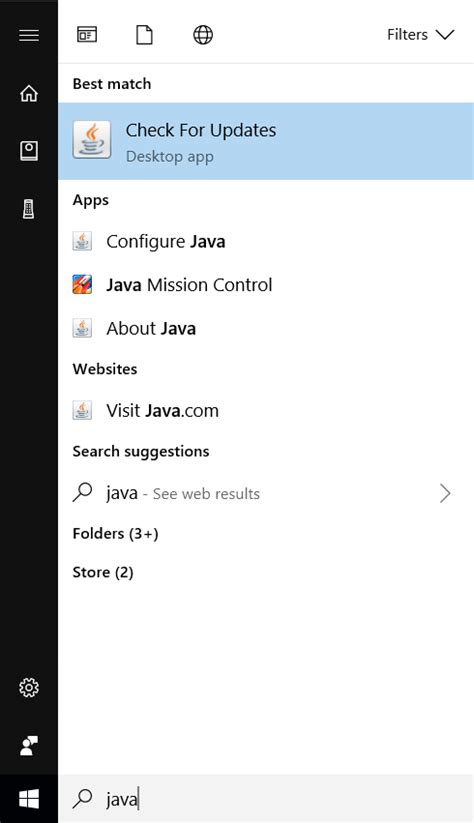Go to Home in the search sidebar
Viewport: 474px width, 823px height.
click(x=29, y=93)
